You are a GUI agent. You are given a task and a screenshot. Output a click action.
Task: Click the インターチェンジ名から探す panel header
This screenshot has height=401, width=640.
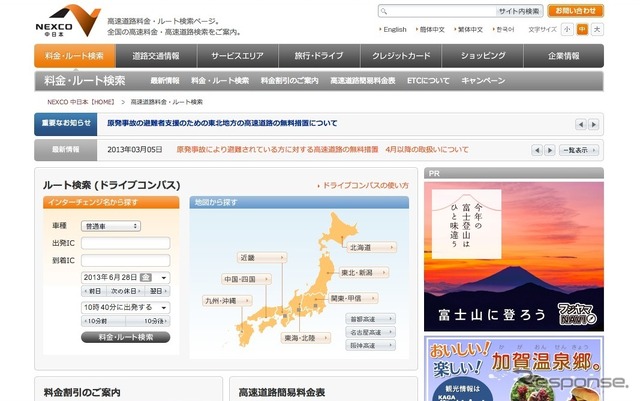point(111,203)
